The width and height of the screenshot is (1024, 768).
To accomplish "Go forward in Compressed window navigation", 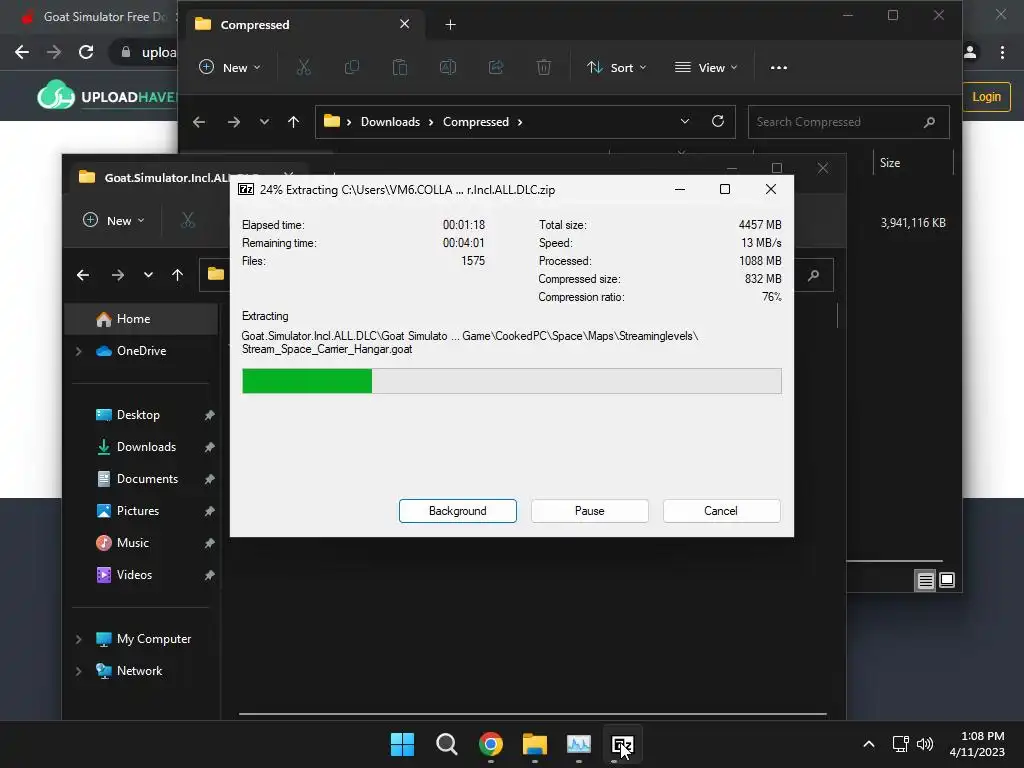I will pyautogui.click(x=233, y=121).
